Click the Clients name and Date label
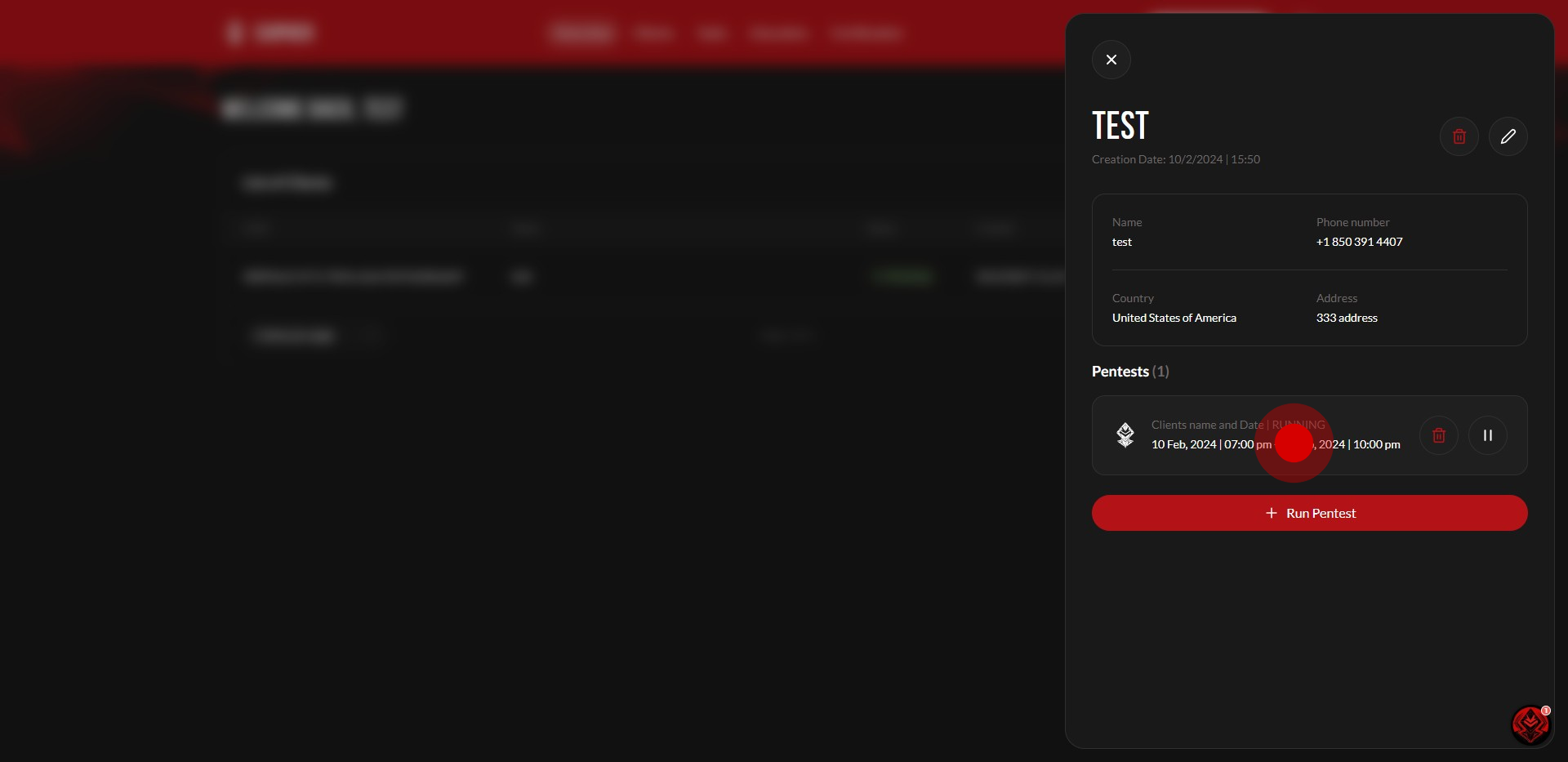Screen dimensions: 1568x762 point(1206,425)
